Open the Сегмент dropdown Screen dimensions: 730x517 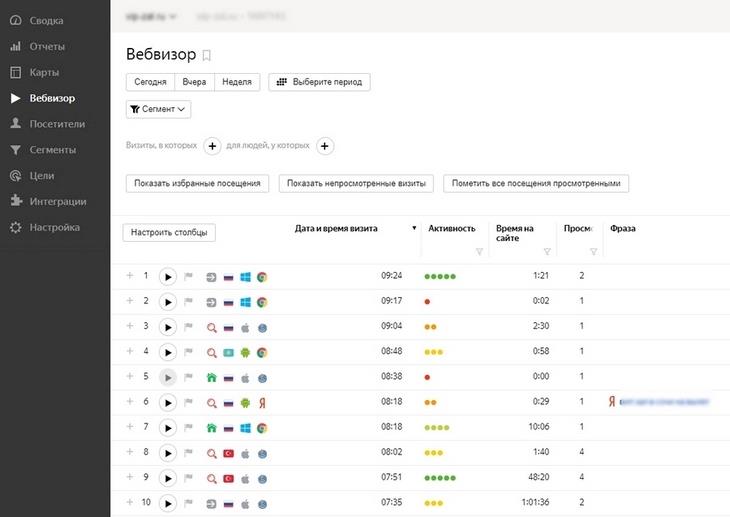click(158, 109)
